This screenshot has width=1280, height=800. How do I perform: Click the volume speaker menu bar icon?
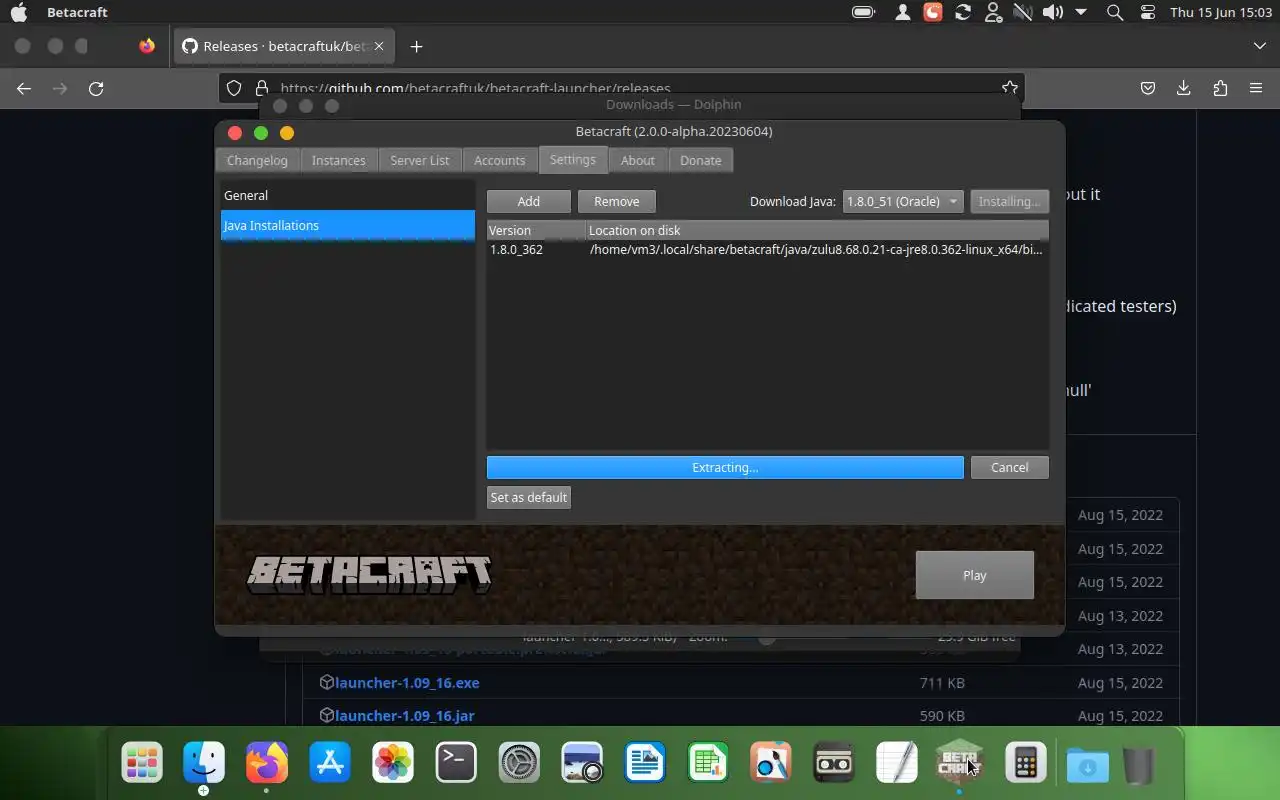pyautogui.click(x=1051, y=12)
